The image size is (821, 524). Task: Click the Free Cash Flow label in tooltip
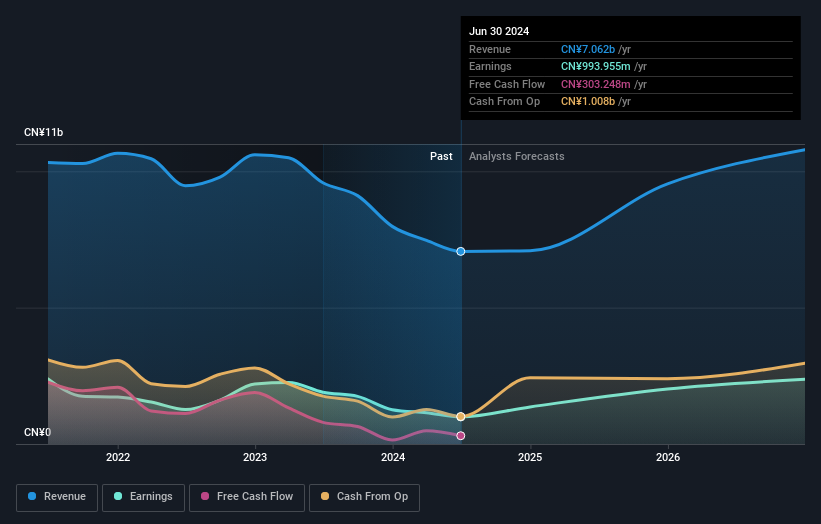[507, 84]
